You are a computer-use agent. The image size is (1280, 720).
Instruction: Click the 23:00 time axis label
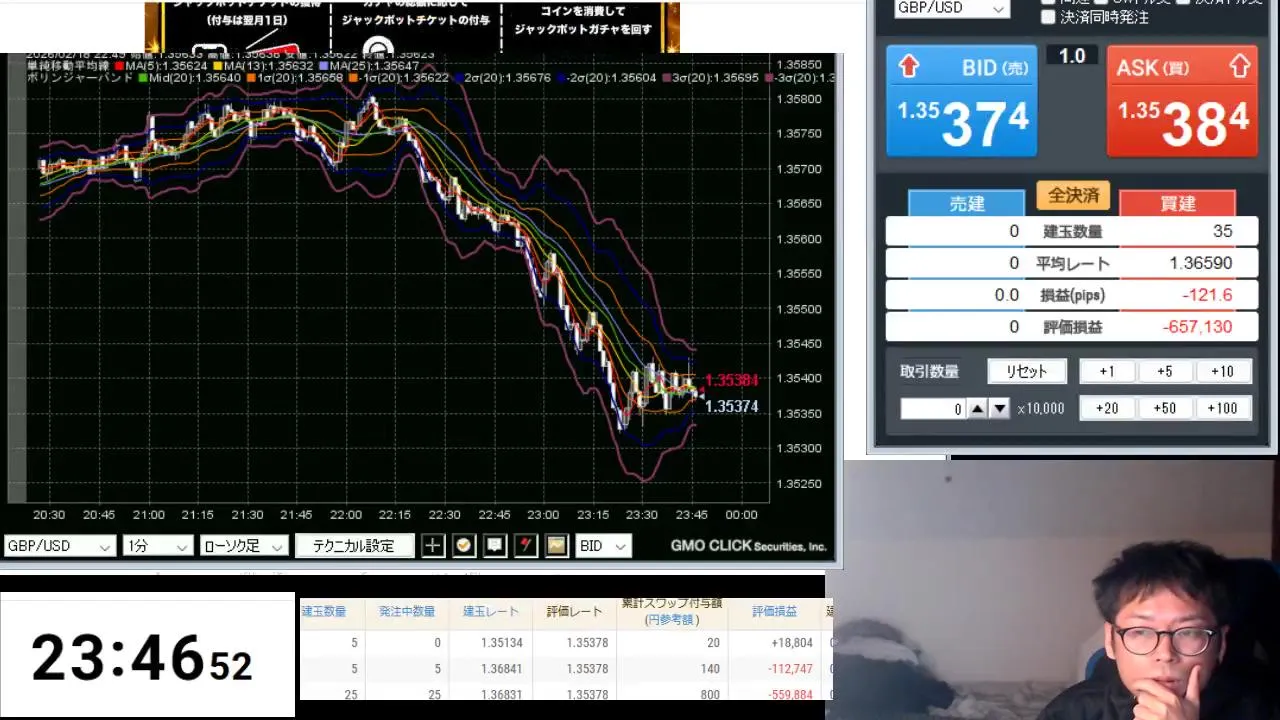click(543, 515)
